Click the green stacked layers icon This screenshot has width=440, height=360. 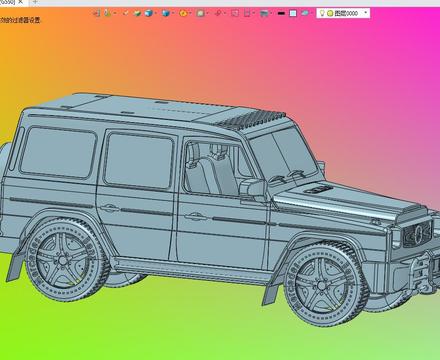[137, 13]
